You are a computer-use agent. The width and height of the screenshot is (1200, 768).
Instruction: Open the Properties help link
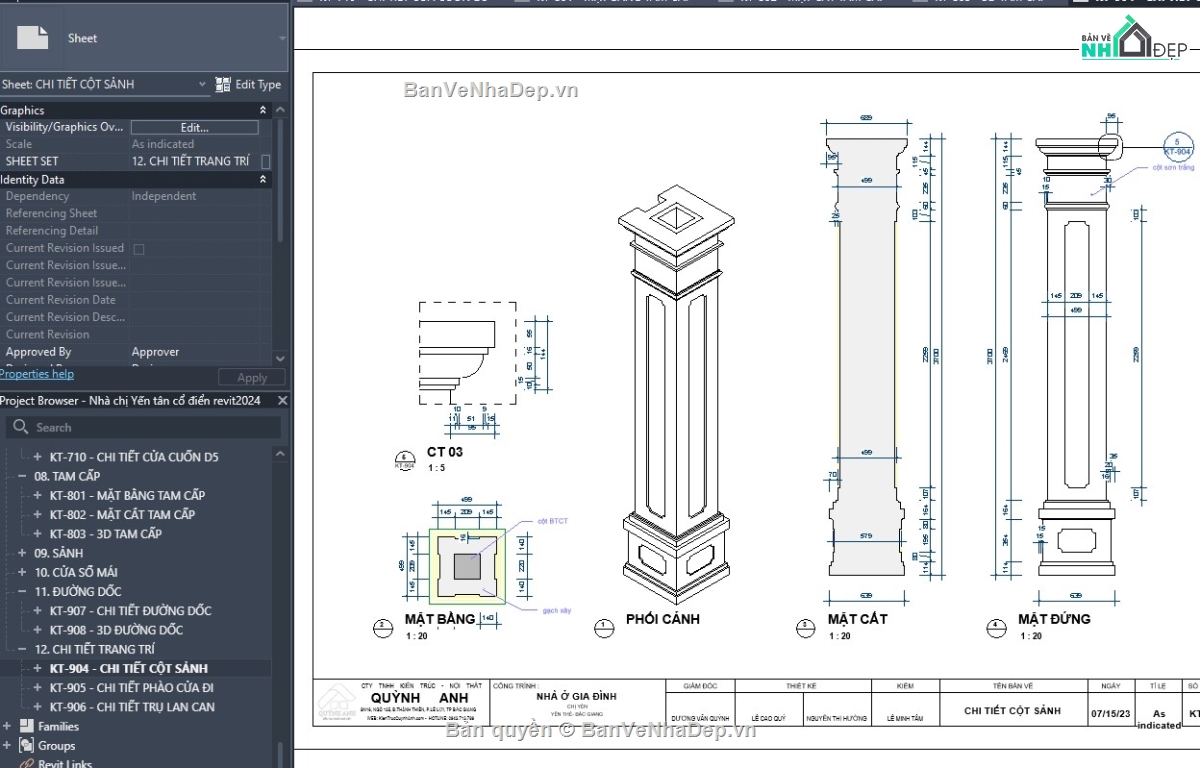[37, 374]
